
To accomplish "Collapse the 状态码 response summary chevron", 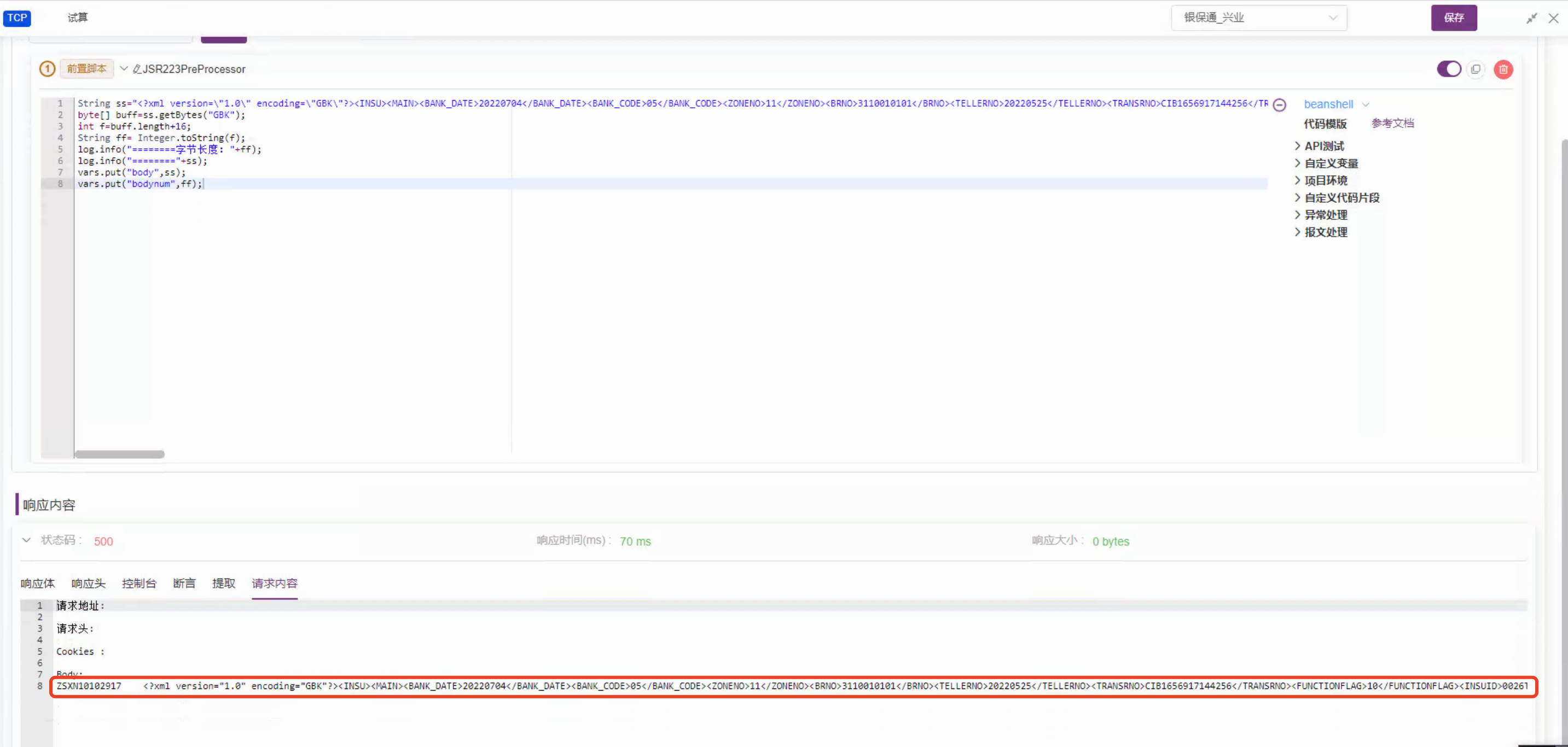I will click(26, 540).
